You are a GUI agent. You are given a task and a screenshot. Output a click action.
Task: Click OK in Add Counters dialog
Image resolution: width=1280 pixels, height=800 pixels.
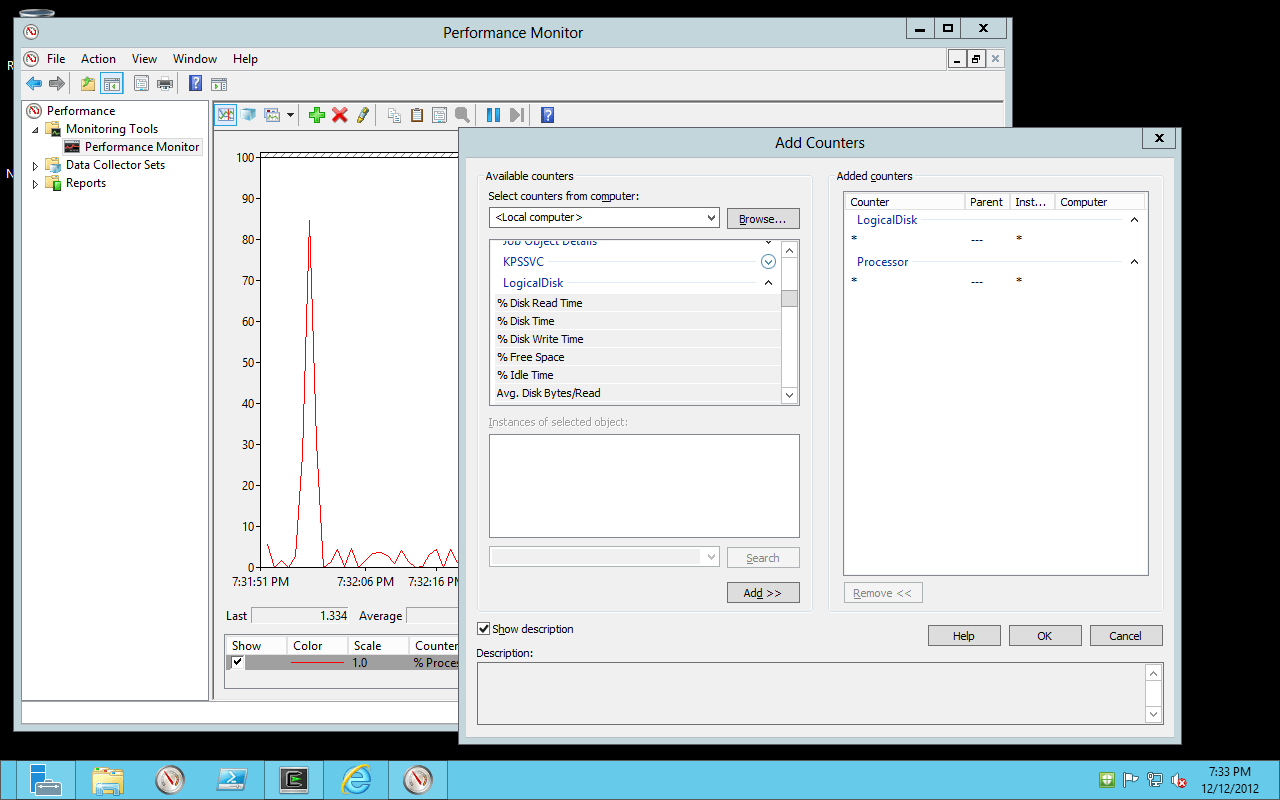pos(1045,636)
